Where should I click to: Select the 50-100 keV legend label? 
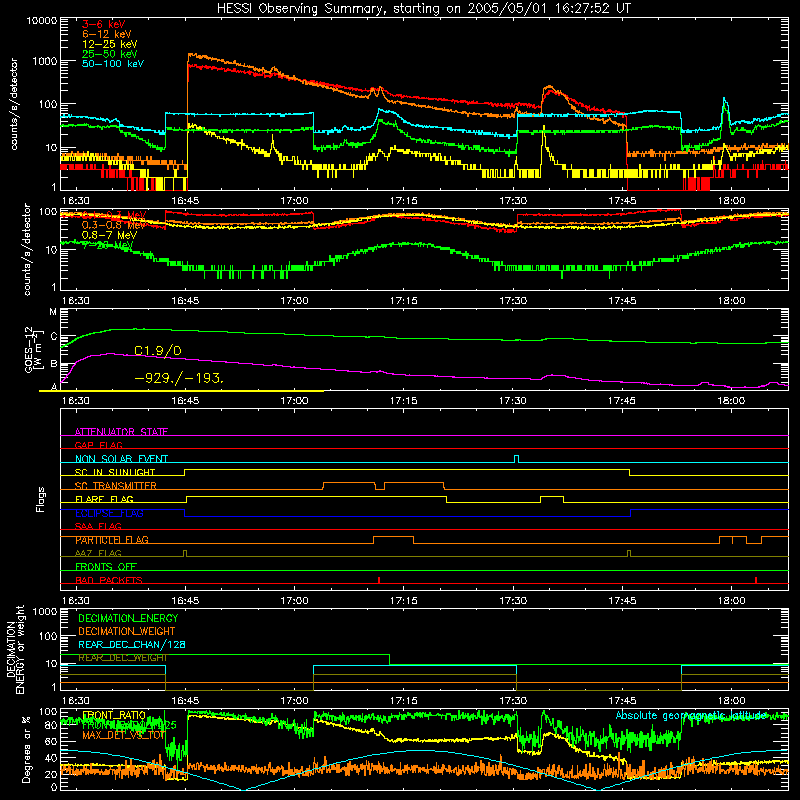(113, 64)
